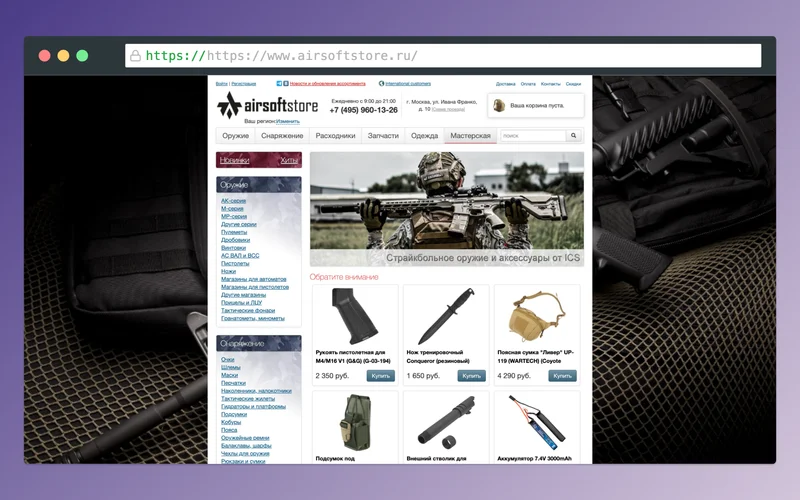Viewport: 800px width, 500px height.
Task: Open the Перчатки category
Action: click(x=233, y=383)
